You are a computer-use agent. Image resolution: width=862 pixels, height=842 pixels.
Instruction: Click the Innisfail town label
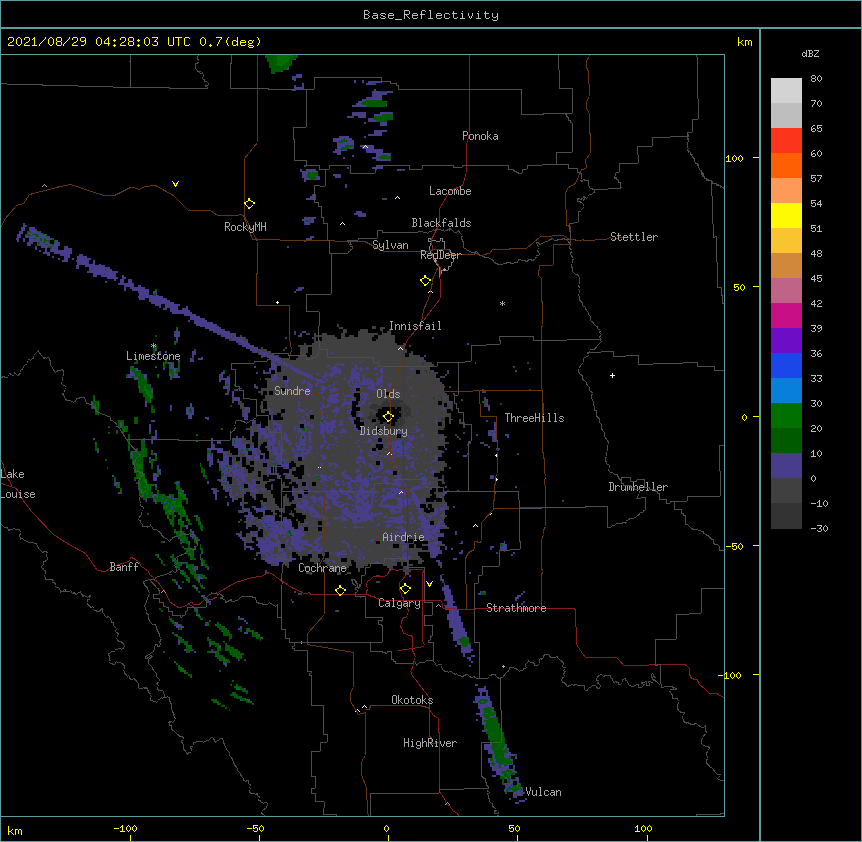(x=415, y=326)
